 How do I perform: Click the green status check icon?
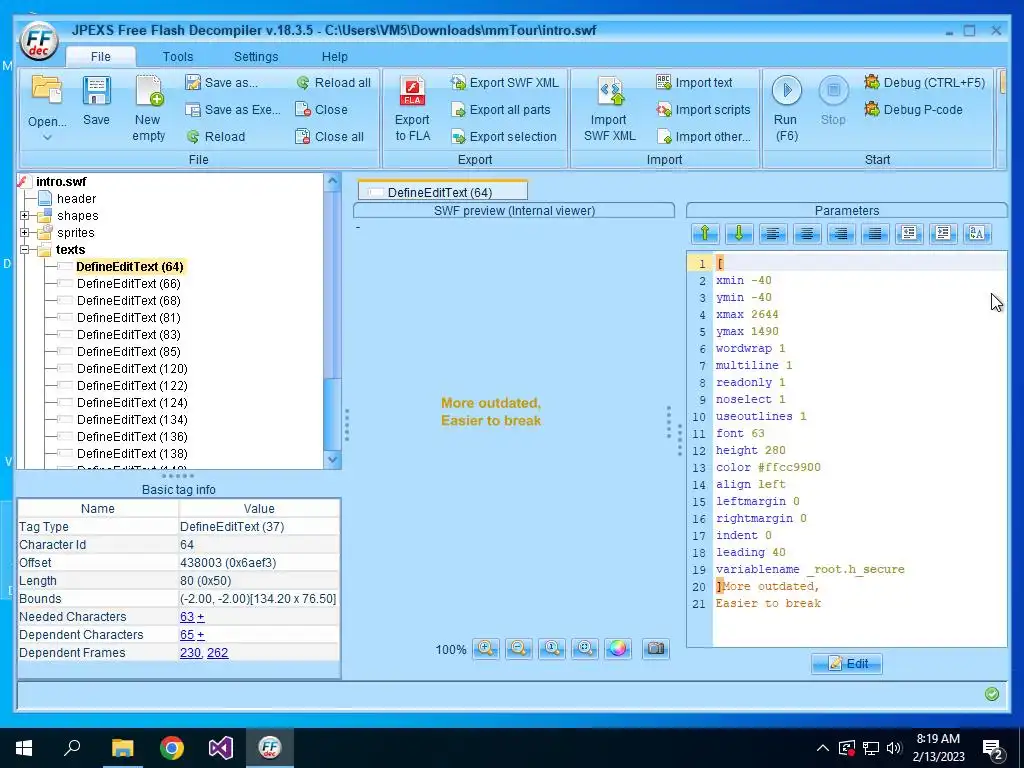coord(992,694)
